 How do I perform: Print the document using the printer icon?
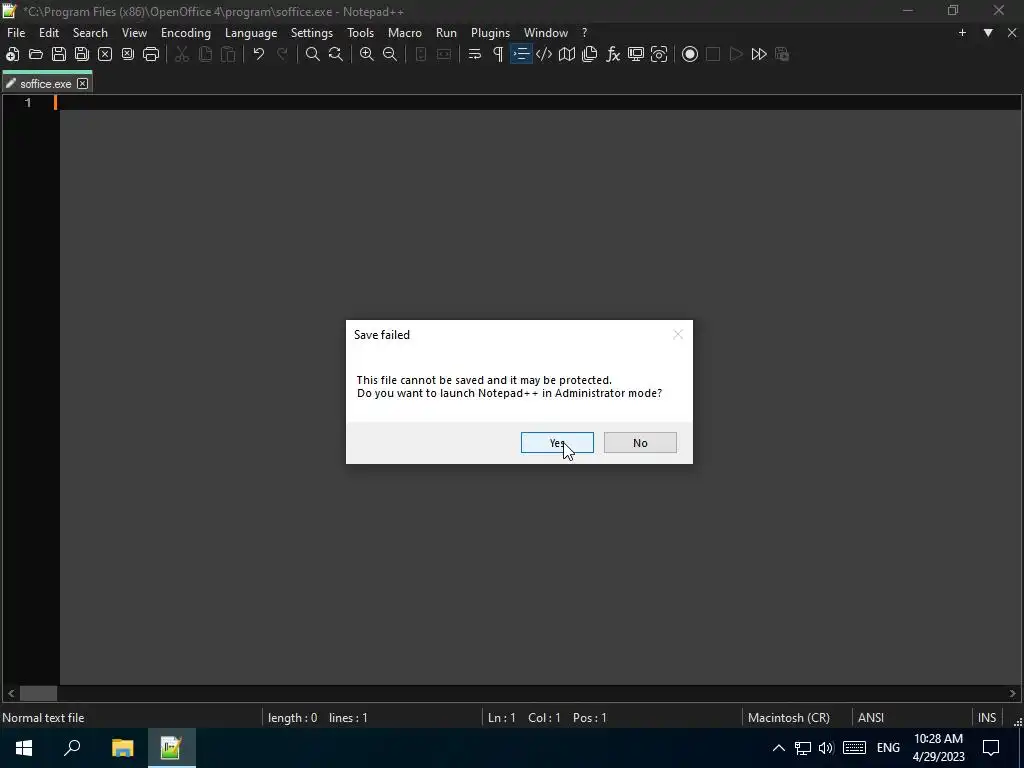151,54
